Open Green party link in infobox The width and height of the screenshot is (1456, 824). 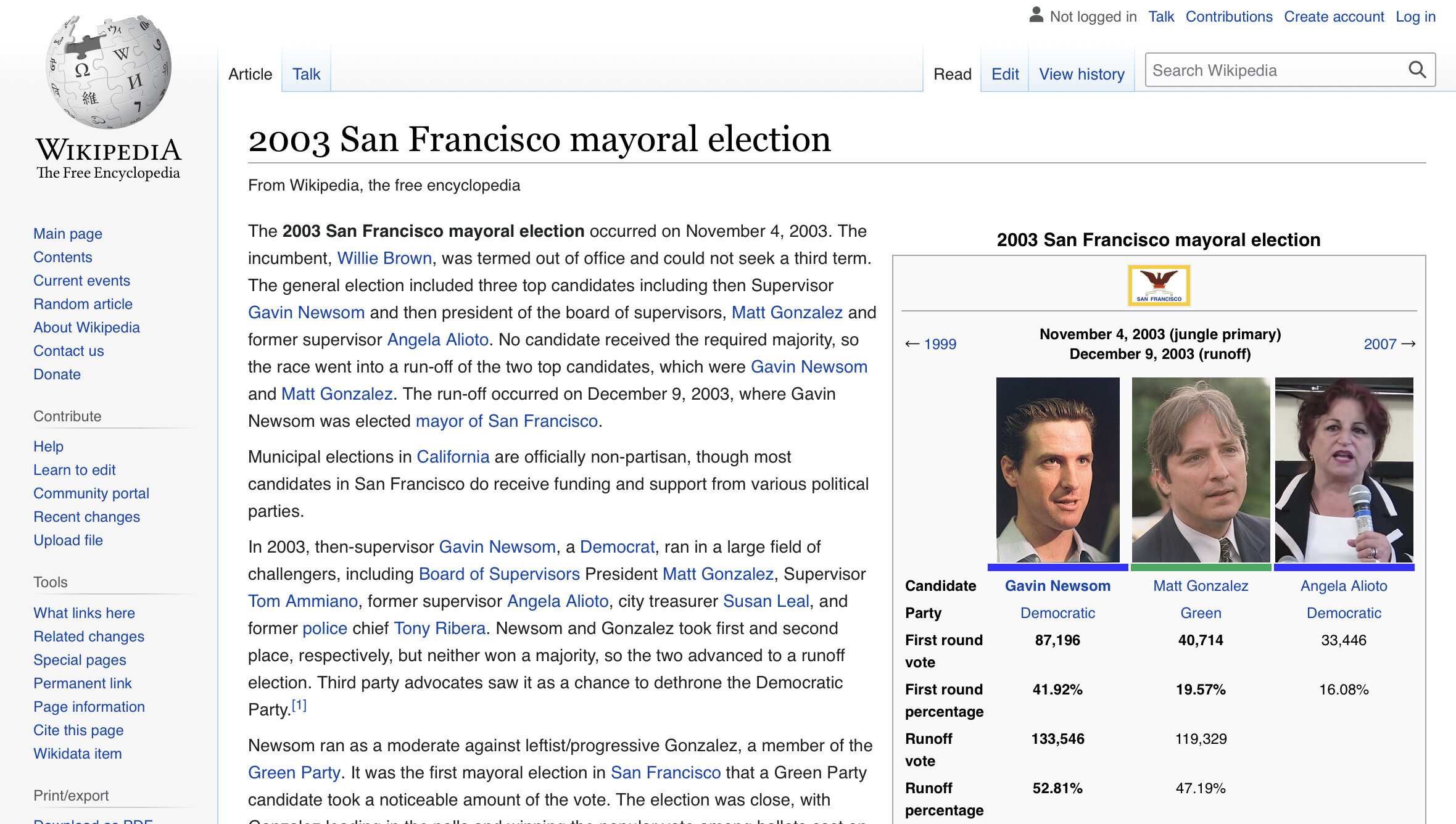coord(1201,613)
